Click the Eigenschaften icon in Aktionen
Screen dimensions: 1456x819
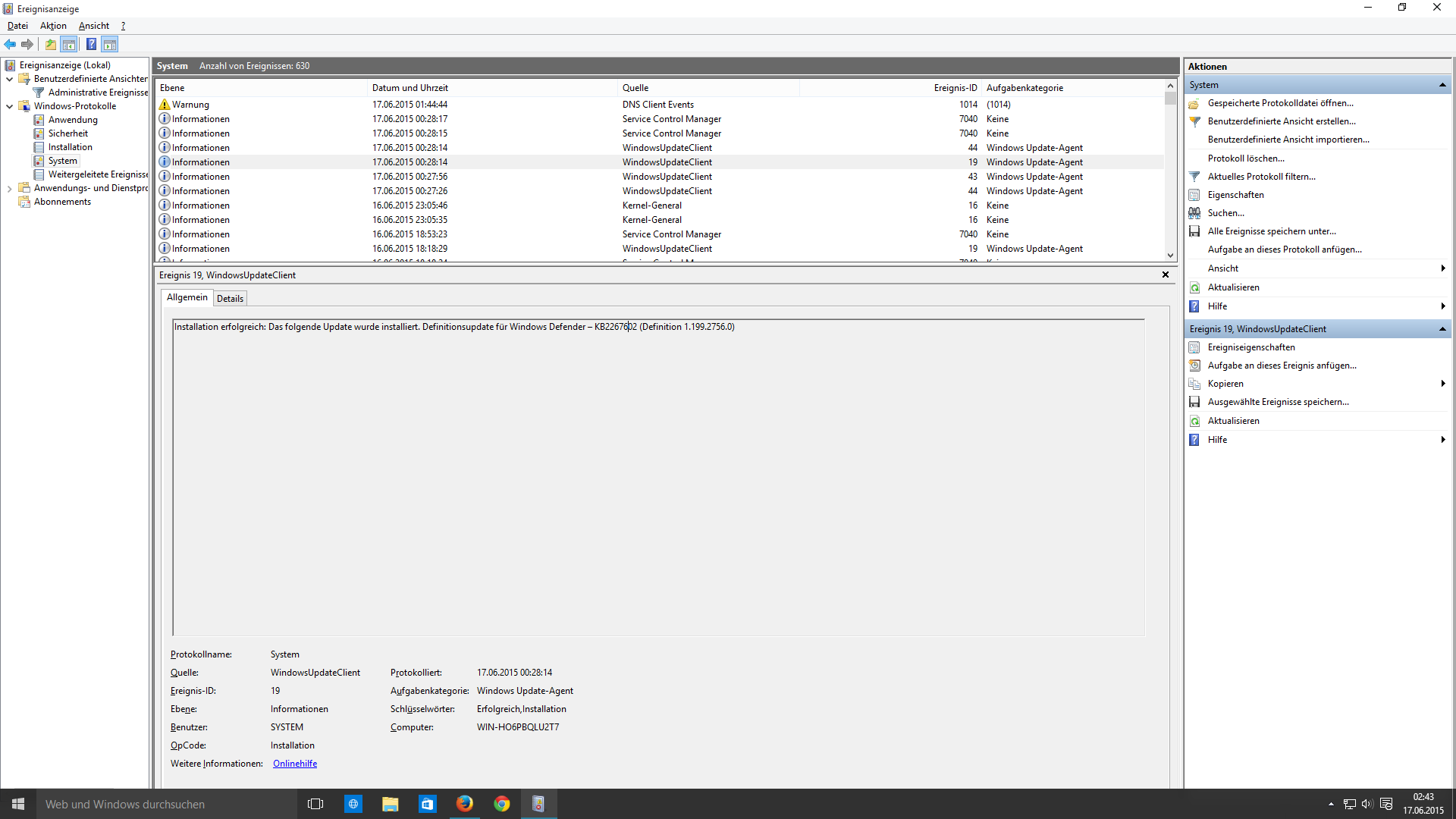[1195, 195]
